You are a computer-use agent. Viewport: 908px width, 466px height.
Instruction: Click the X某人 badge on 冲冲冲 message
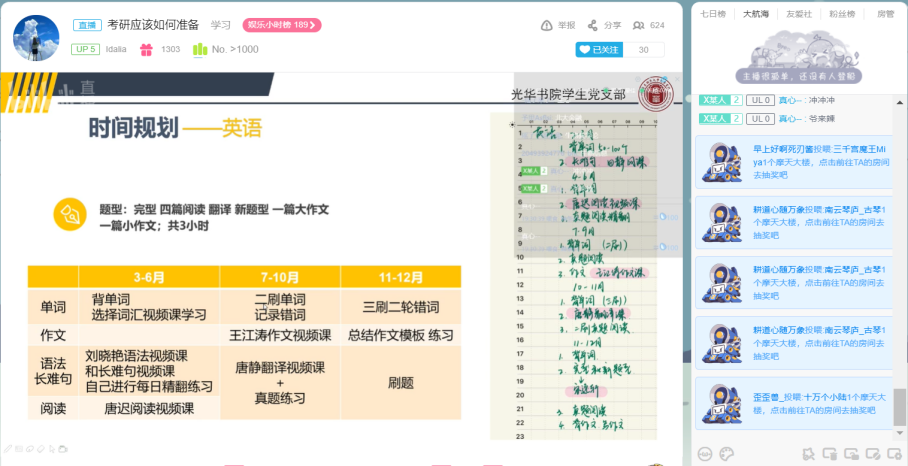pos(720,100)
